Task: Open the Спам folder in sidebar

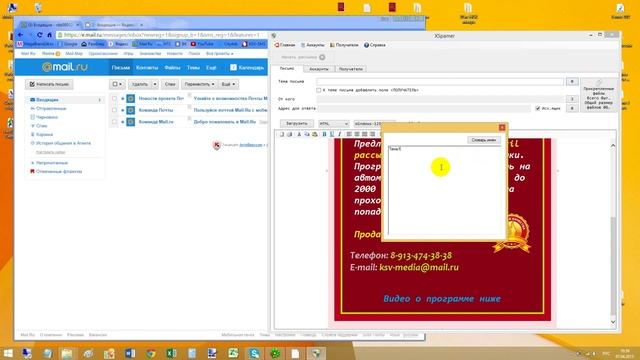Action: (42, 126)
